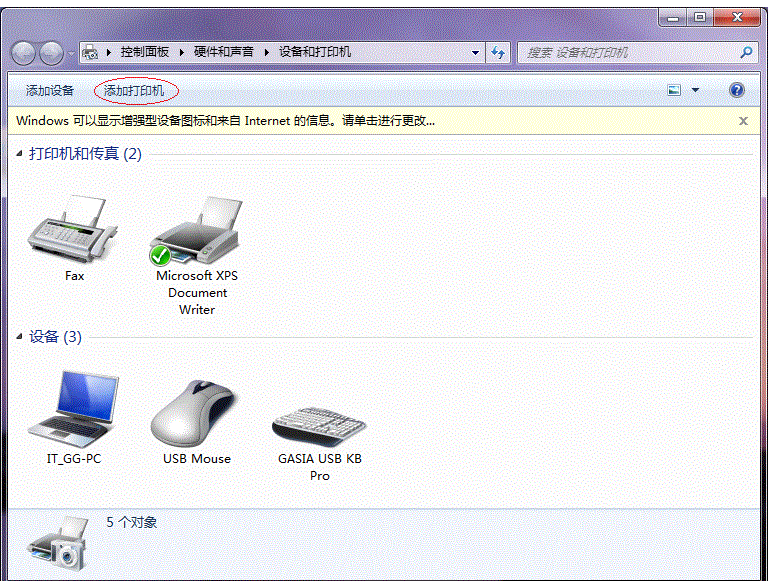Click the 添加打印机 button

pos(135,91)
